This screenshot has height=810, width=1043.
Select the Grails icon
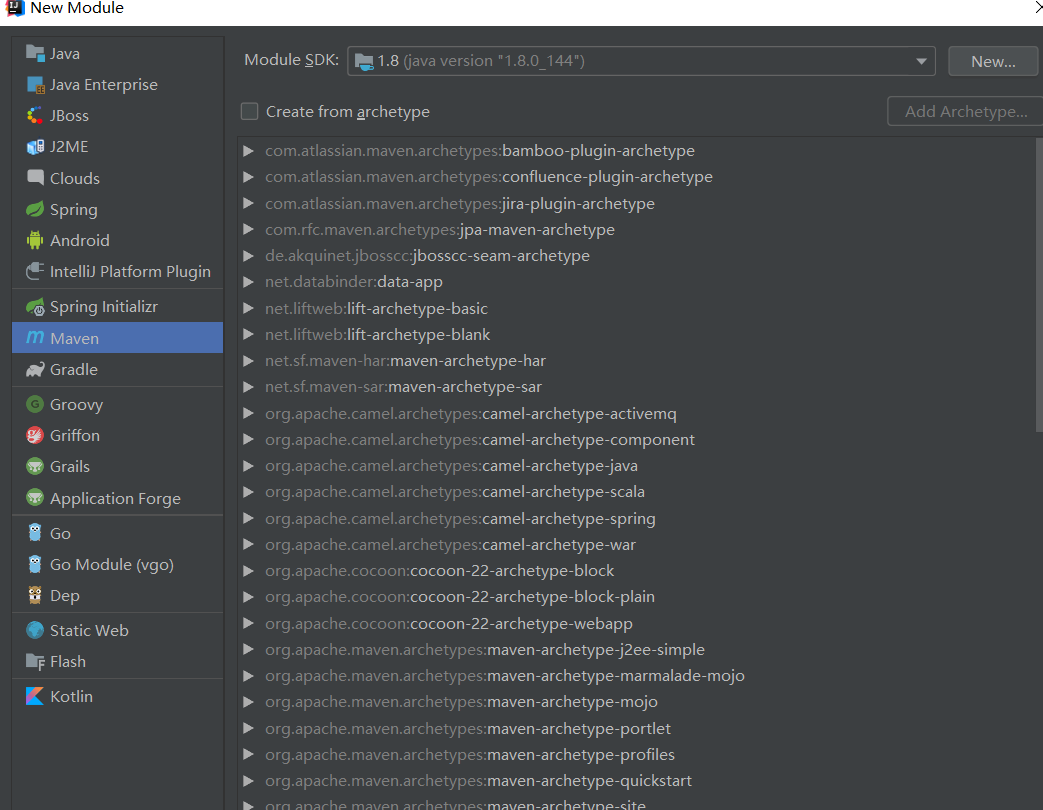[x=35, y=466]
